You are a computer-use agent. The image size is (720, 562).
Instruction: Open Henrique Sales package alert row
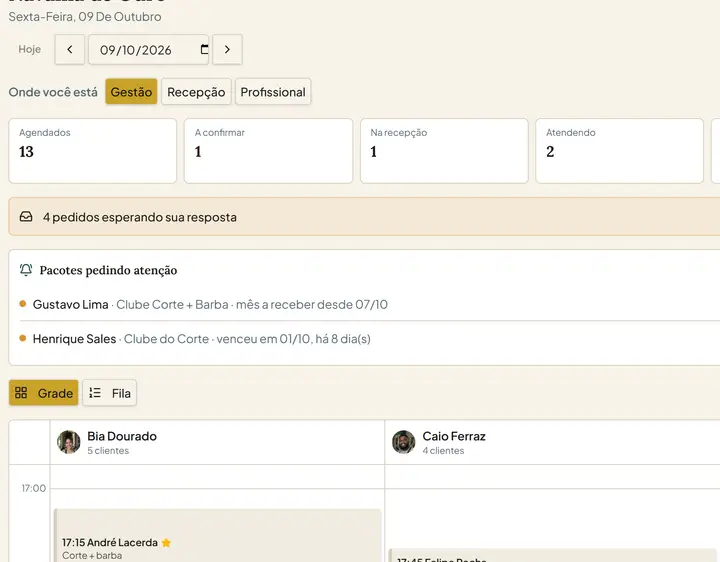point(370,339)
